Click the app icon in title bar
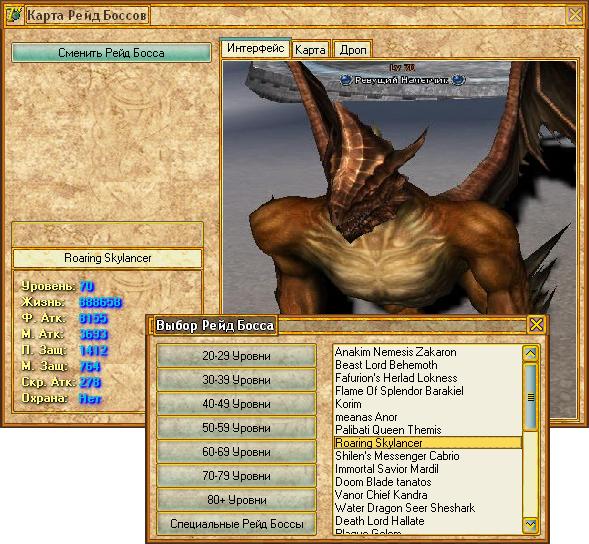The image size is (589, 544). [14, 15]
